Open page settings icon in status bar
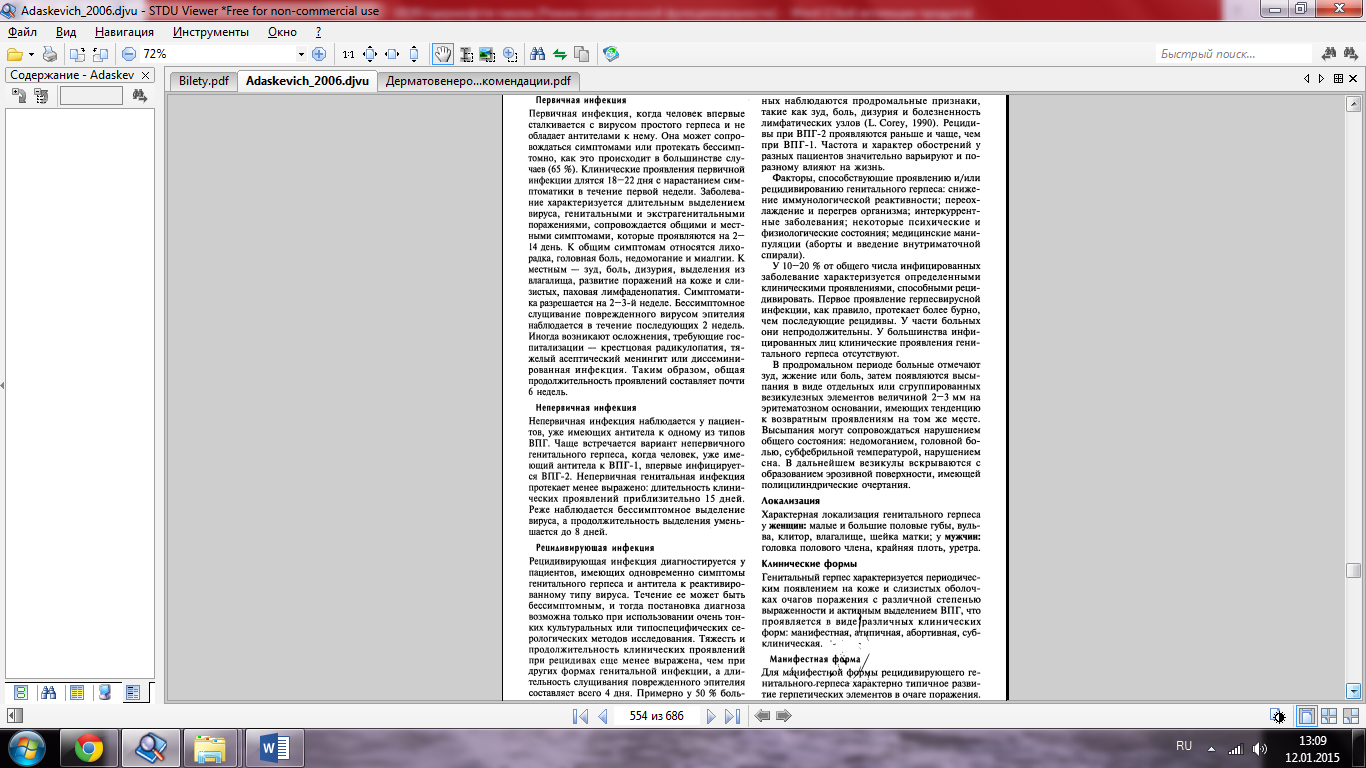Image resolution: width=1366 pixels, height=768 pixels. click(x=1279, y=716)
